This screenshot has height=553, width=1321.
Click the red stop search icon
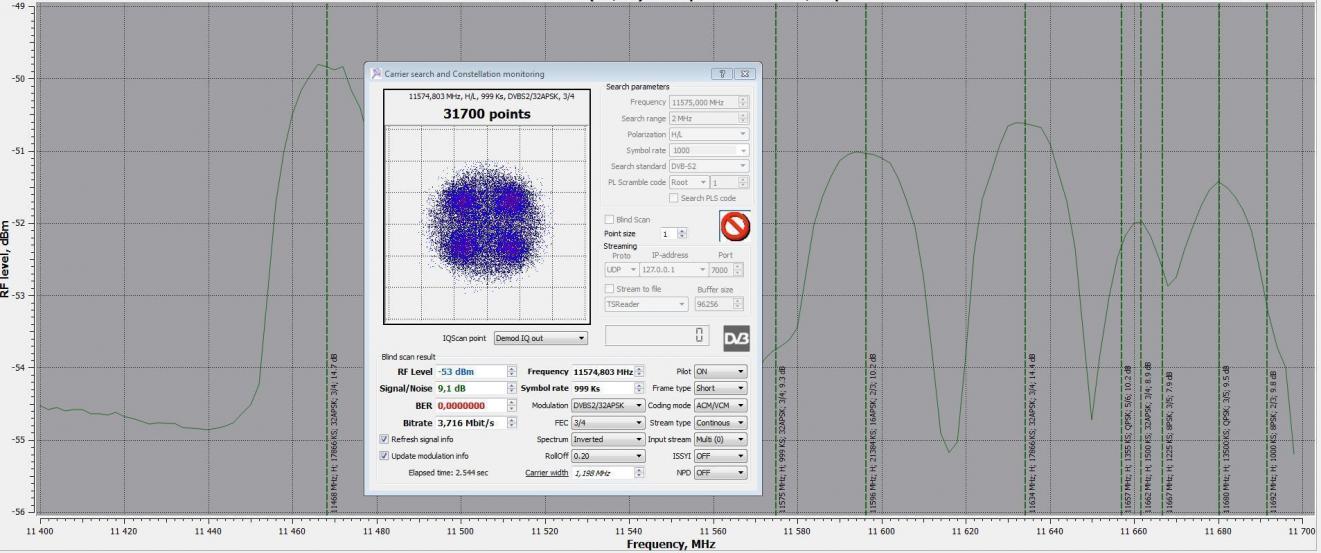735,226
